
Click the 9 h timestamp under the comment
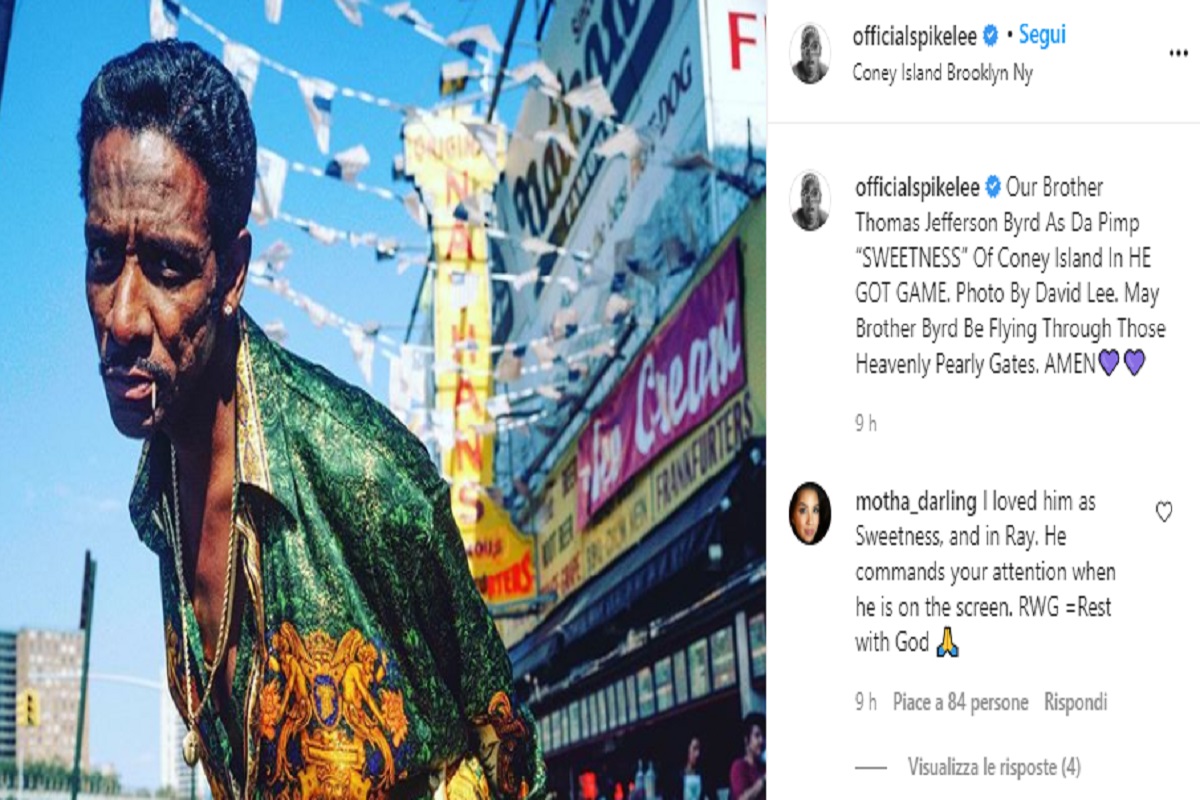pyautogui.click(x=866, y=702)
